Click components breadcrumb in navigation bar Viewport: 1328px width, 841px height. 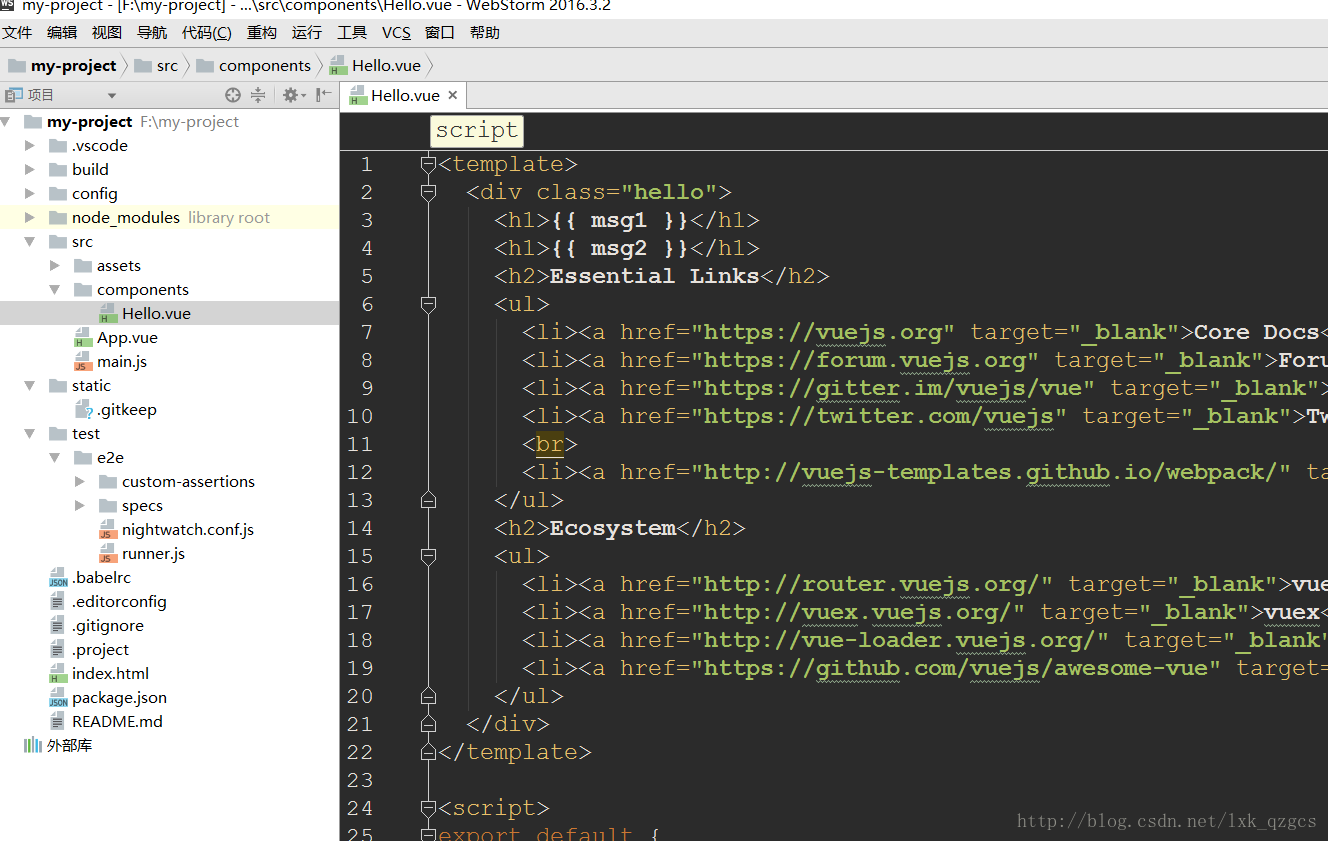pyautogui.click(x=254, y=66)
